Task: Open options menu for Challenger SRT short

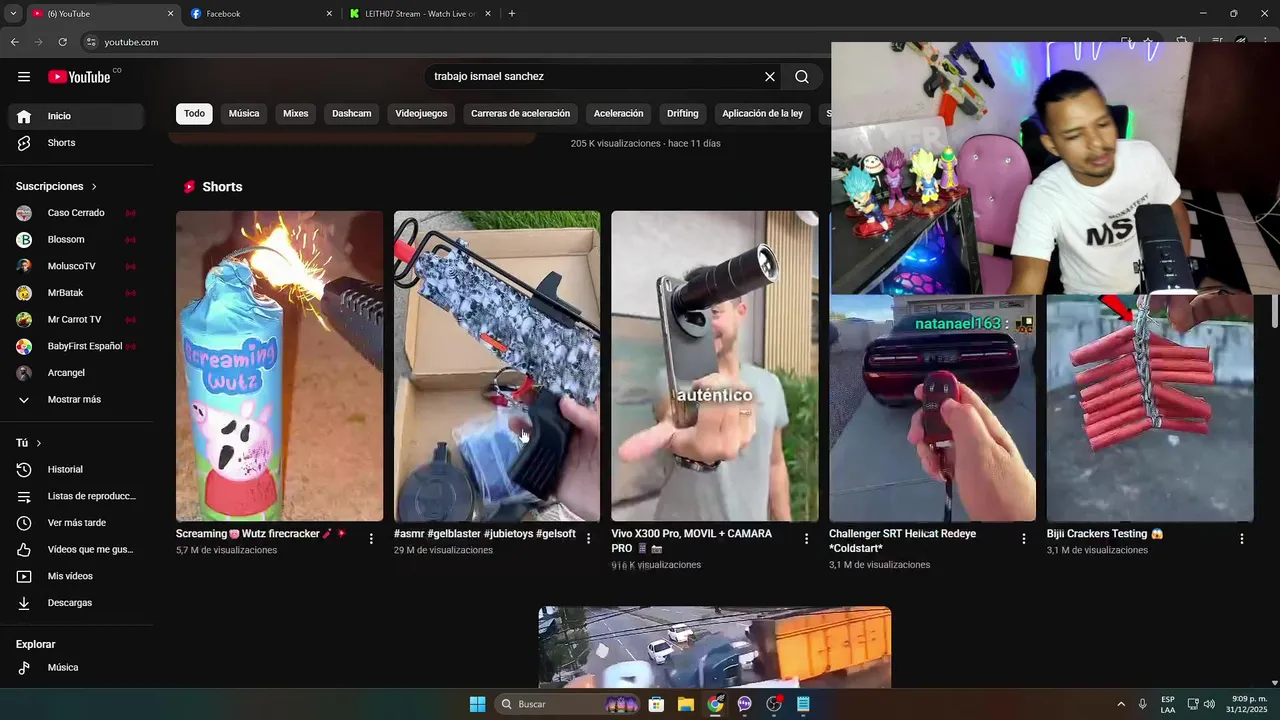Action: 1024,539
